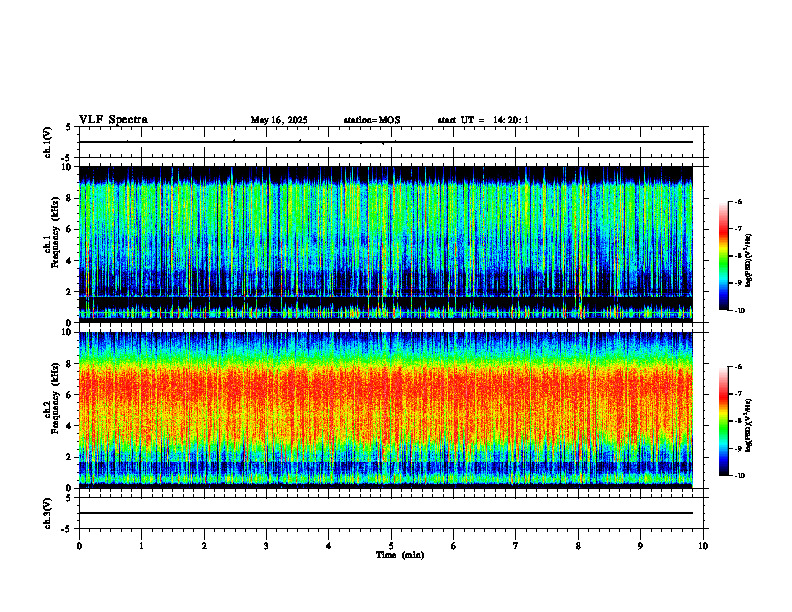Screen dimensions: 792x612
Task: Click ch.3(V) axis tick "-5"
Action: point(68,529)
